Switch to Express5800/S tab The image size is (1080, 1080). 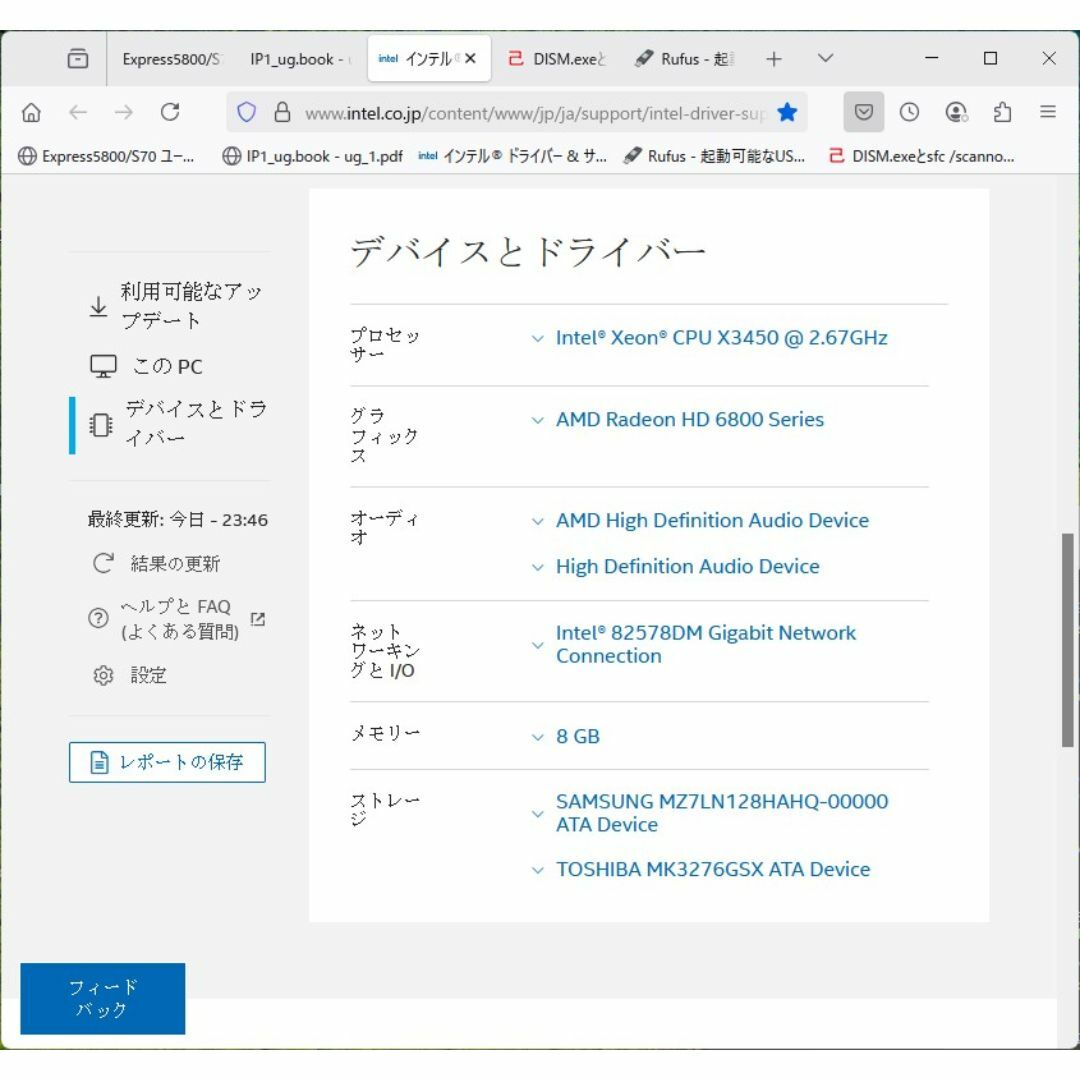click(172, 59)
